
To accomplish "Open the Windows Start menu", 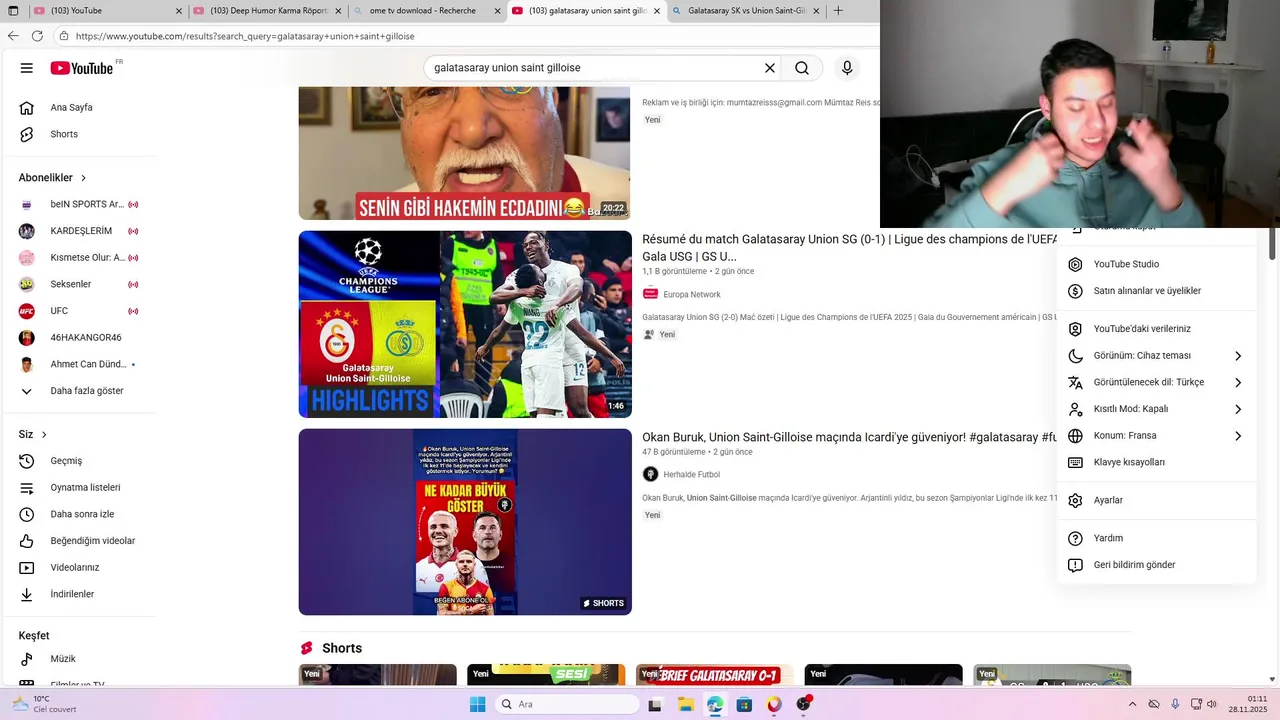I will tap(477, 704).
